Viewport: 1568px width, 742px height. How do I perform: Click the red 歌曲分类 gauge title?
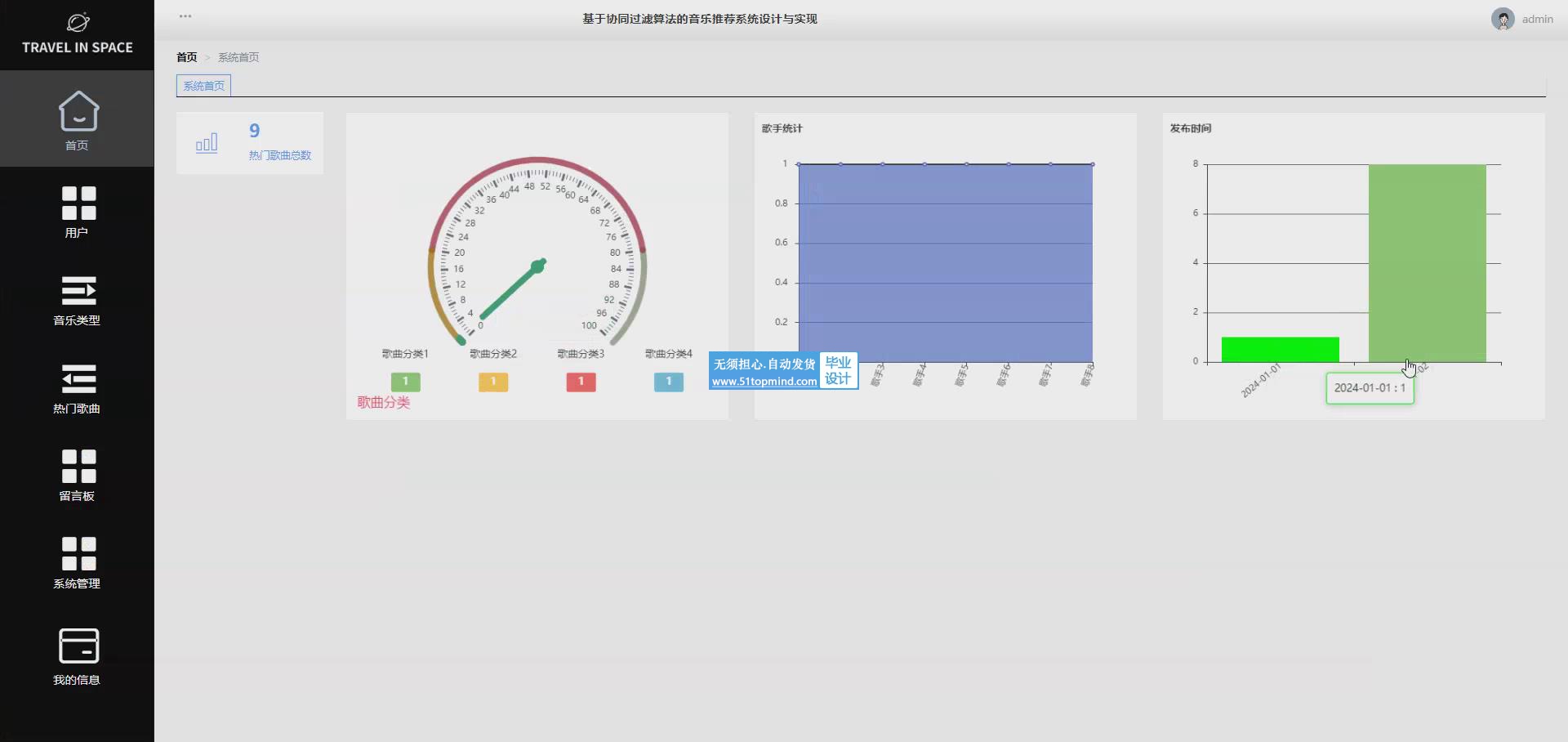click(x=384, y=402)
